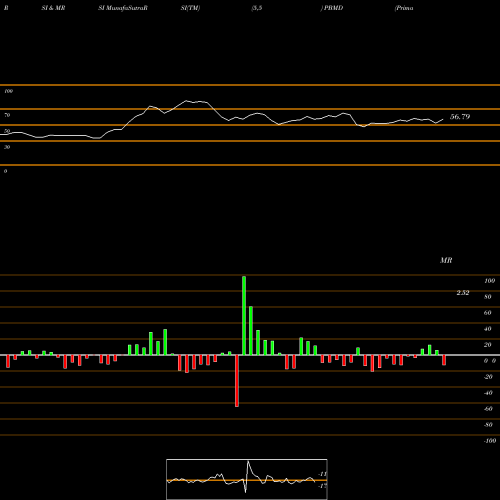
Task: Click the RSI axis label 70
Action: point(7,115)
